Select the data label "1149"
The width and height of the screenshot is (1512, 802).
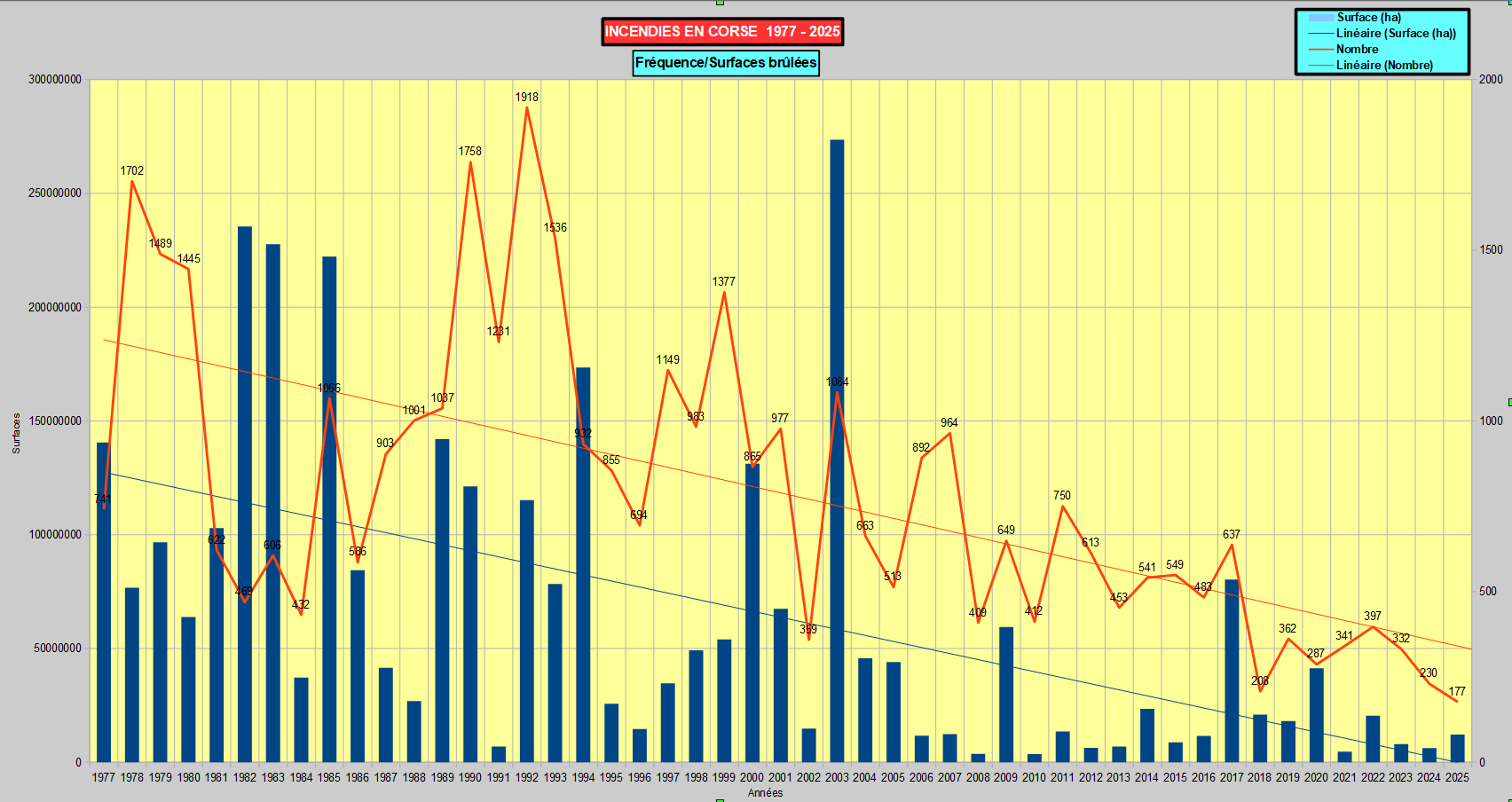668,359
